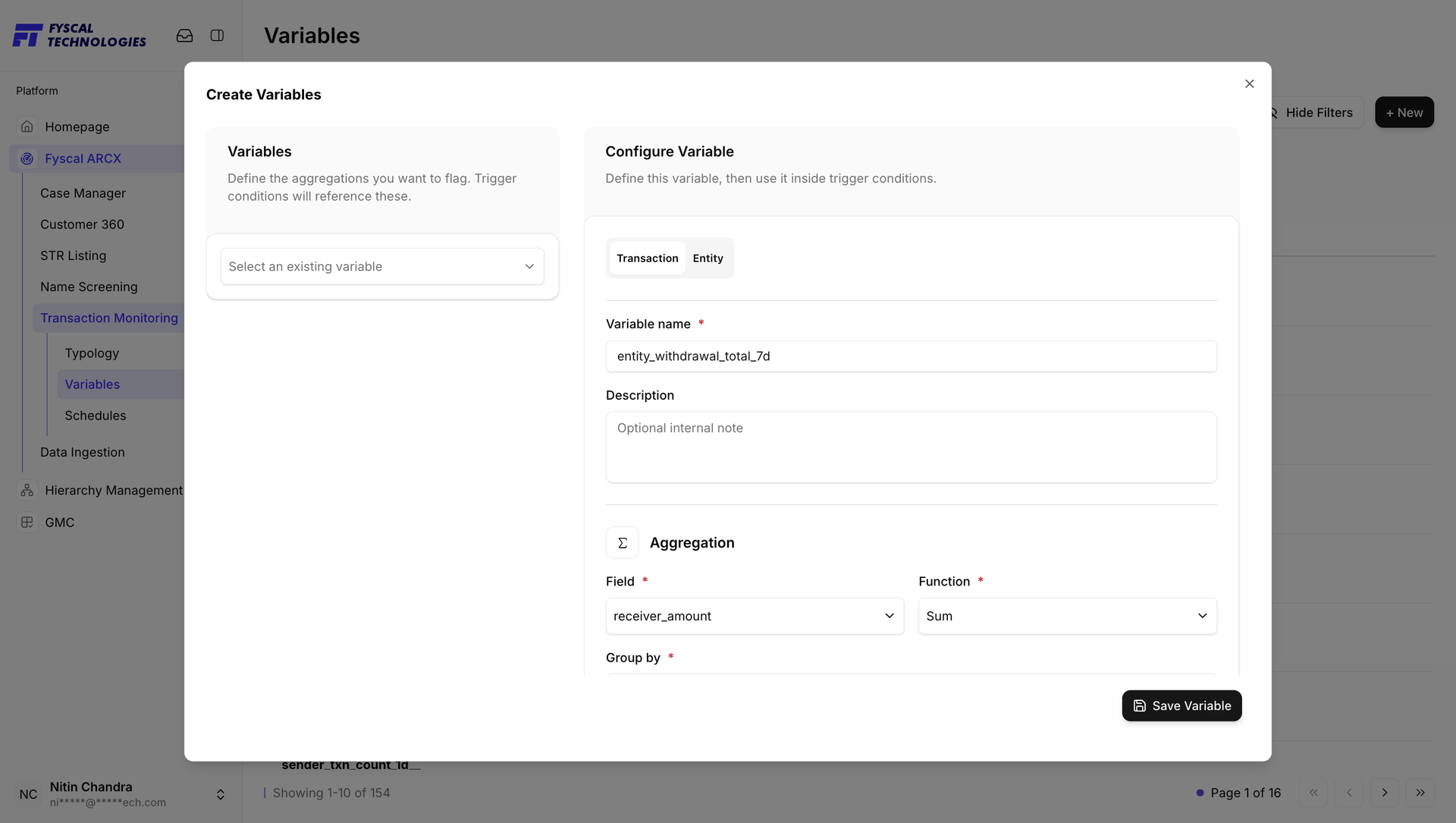Go to the next page arrow
Viewport: 1456px width, 823px height.
tap(1385, 793)
